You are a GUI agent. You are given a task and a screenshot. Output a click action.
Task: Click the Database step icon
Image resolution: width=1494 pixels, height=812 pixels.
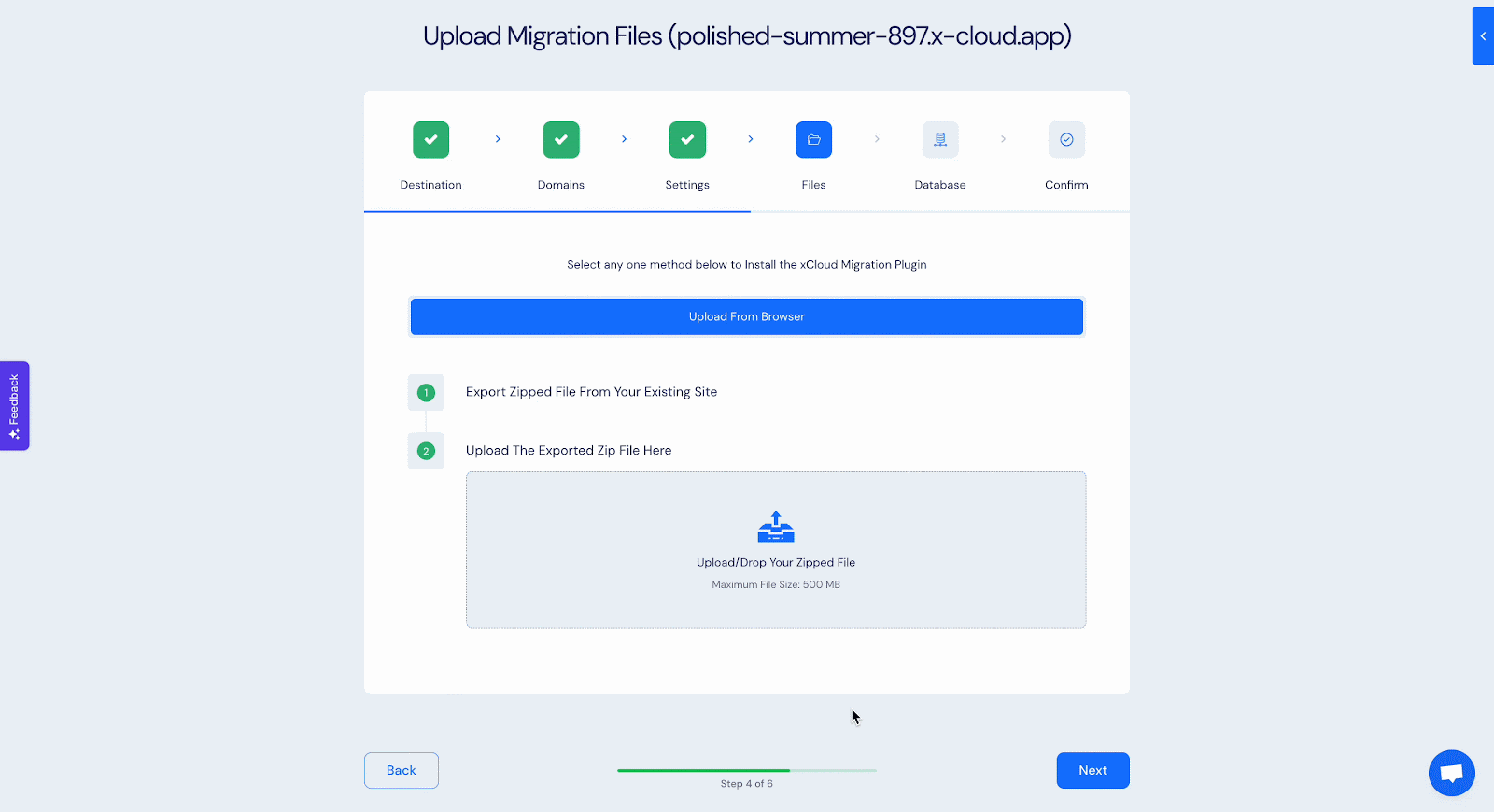940,140
